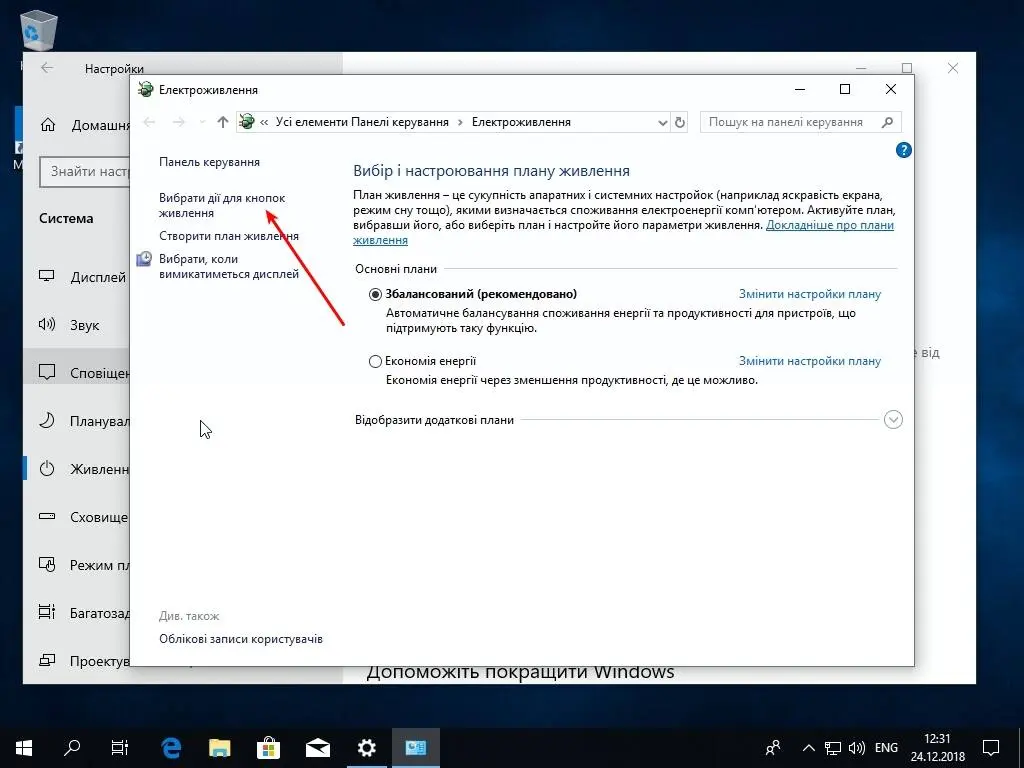Click the back arrow in the Settings window
Image resolution: width=1024 pixels, height=768 pixels.
point(47,68)
